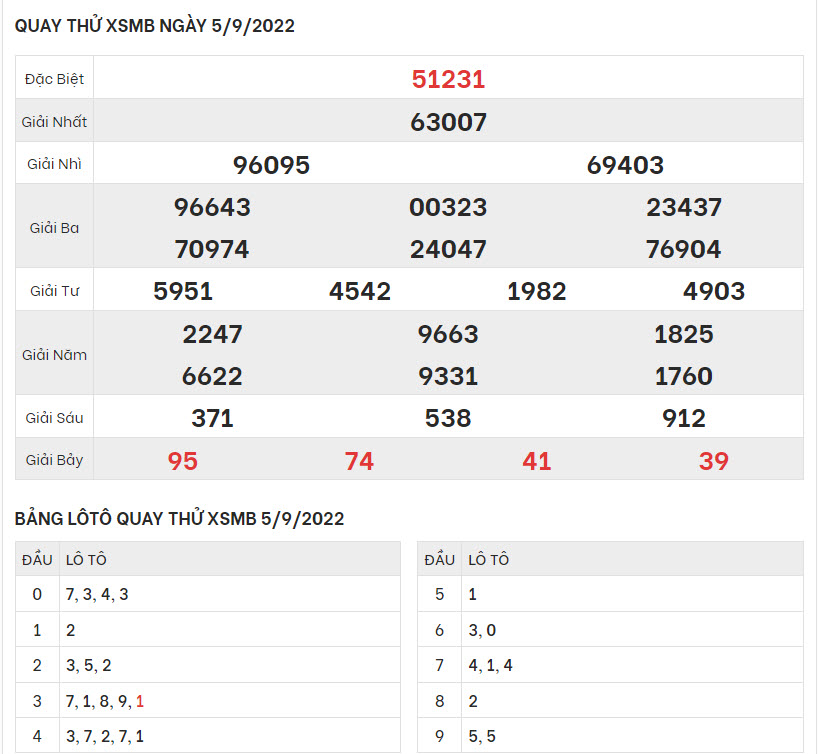Image resolution: width=818 pixels, height=754 pixels.
Task: Select fourth prize number 4542
Action: (x=360, y=291)
